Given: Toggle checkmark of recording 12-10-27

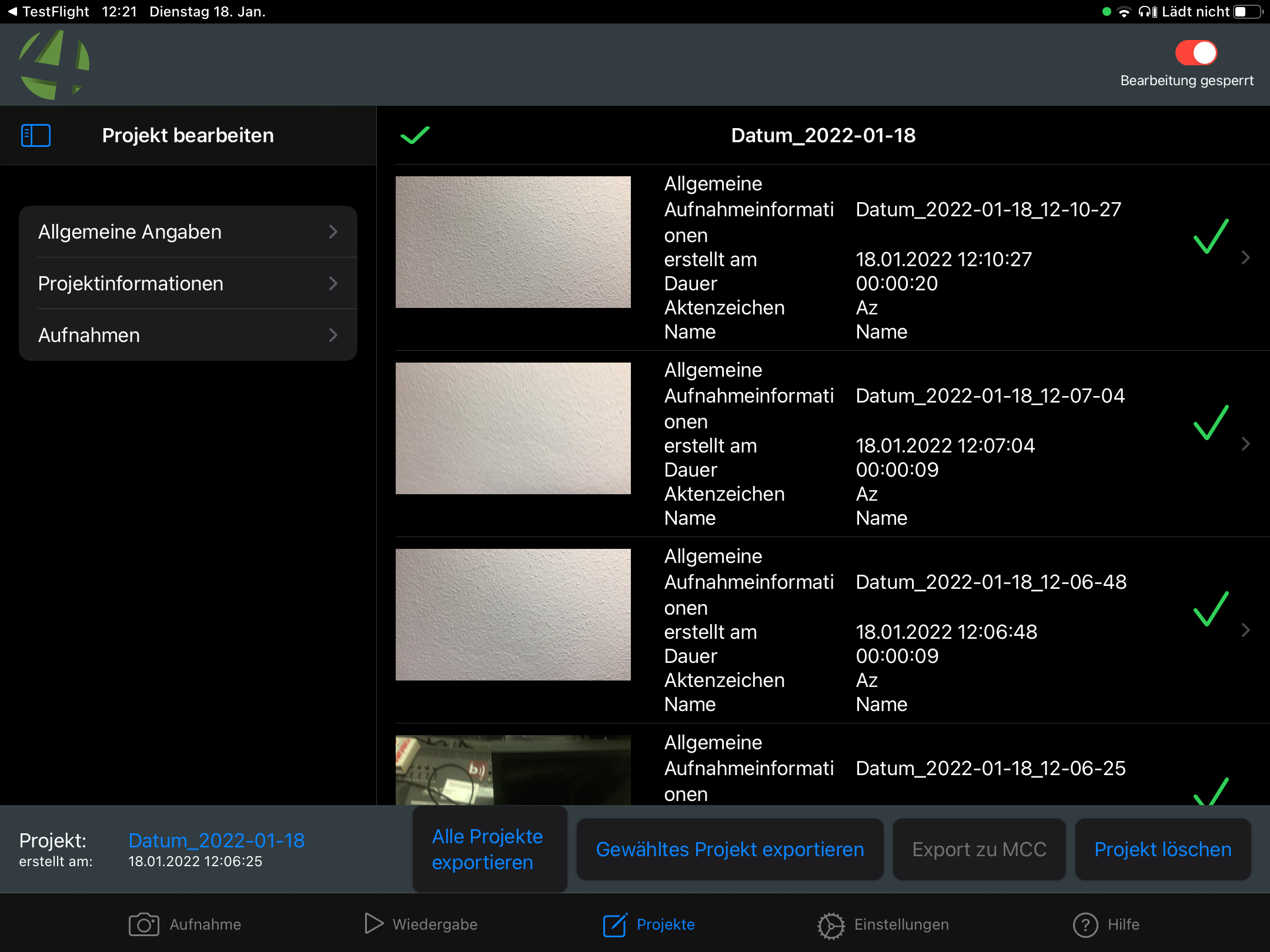Looking at the screenshot, I should point(1211,236).
